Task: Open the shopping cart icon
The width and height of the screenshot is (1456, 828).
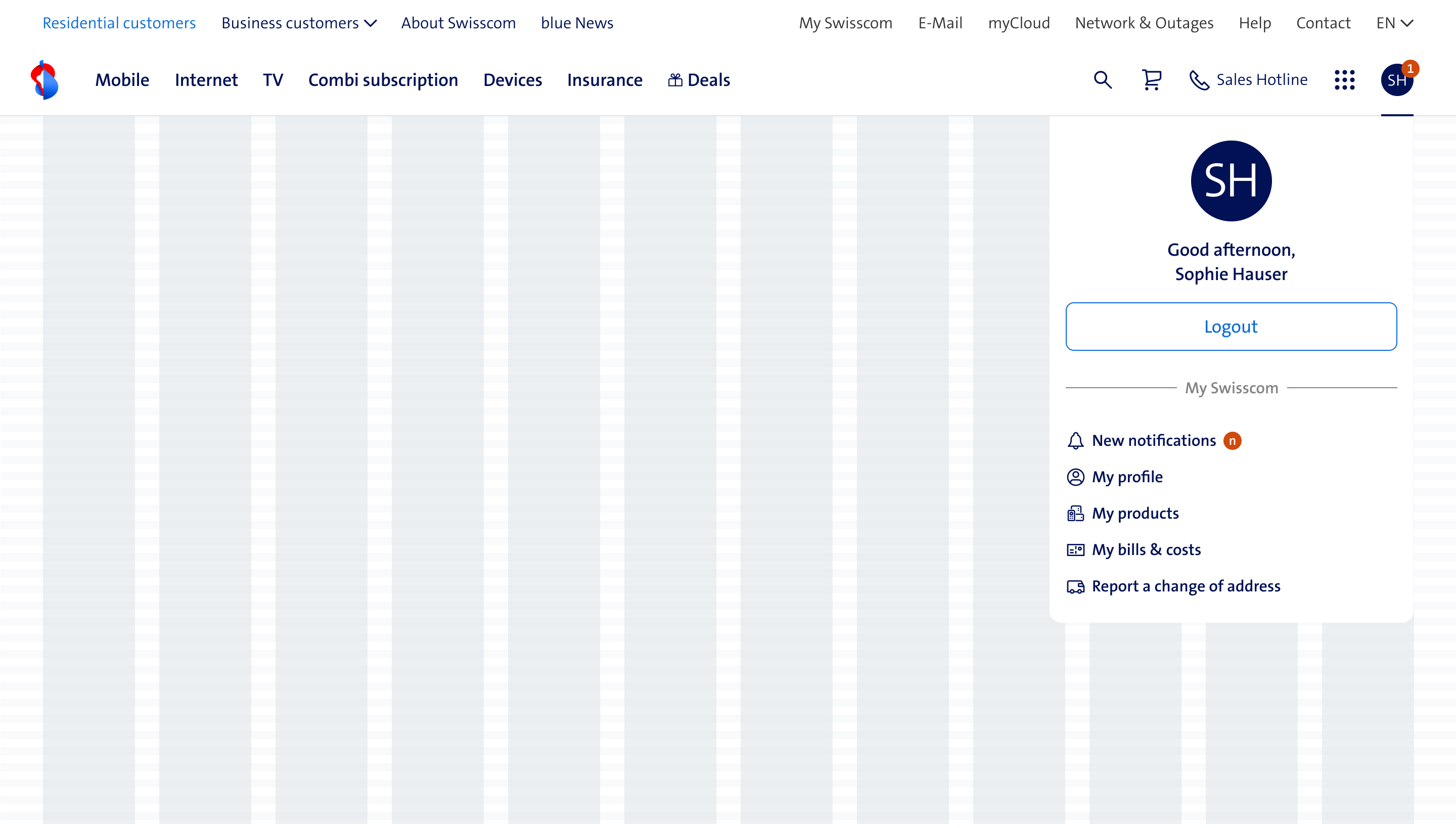Action: coord(1152,80)
